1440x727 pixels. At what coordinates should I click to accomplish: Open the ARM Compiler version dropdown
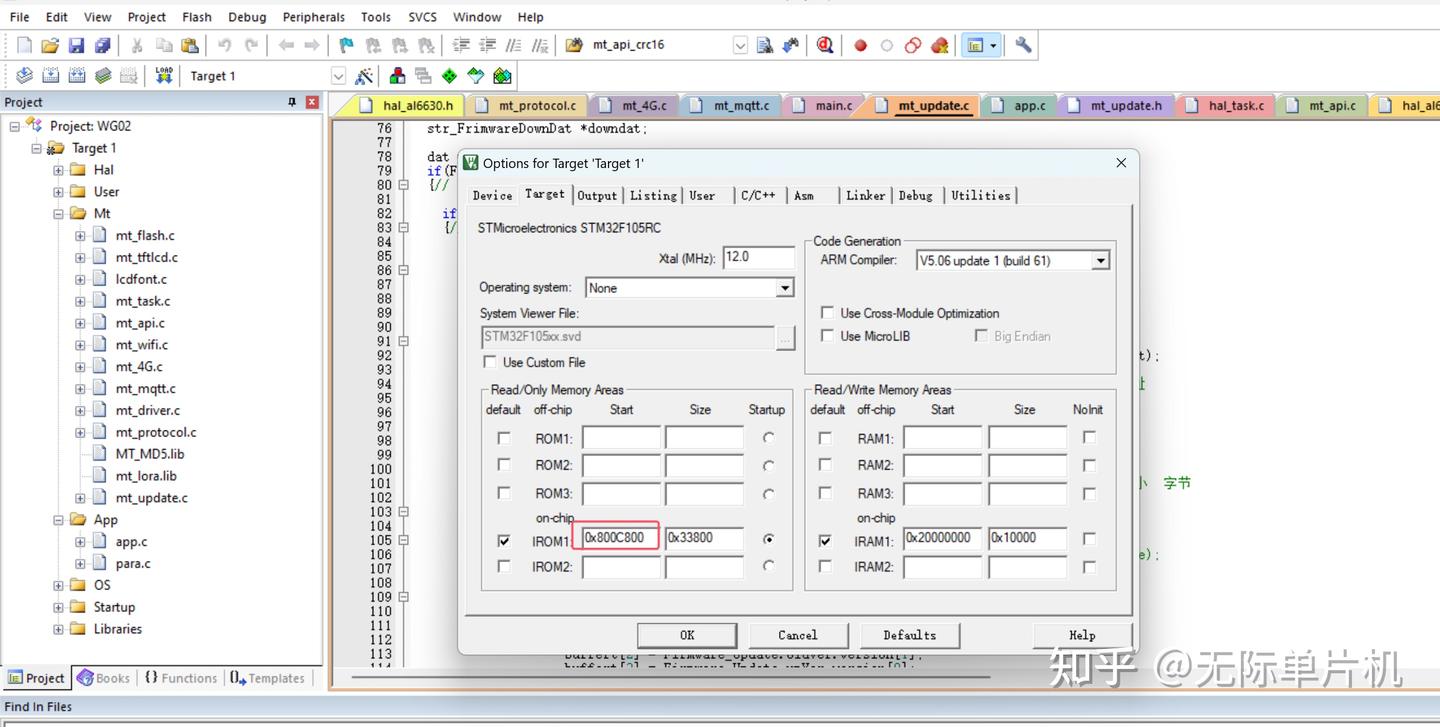(x=1099, y=259)
